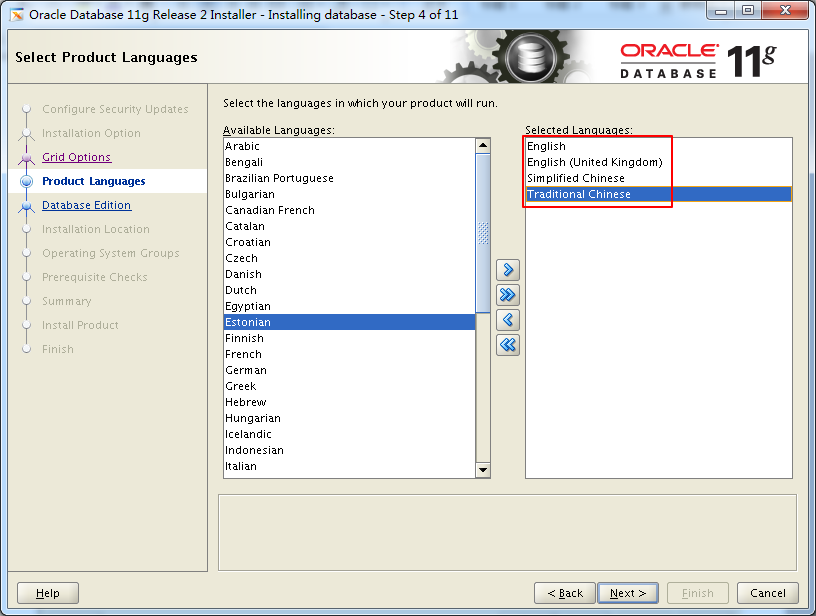This screenshot has width=816, height=616.
Task: Select Icelandic in Available Languages
Action: (349, 434)
